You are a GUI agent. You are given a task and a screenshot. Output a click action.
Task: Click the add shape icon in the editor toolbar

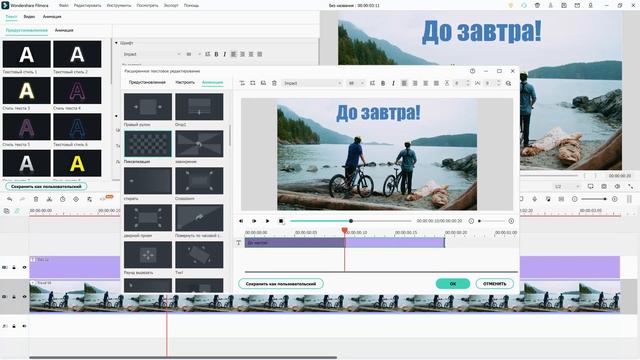(253, 83)
